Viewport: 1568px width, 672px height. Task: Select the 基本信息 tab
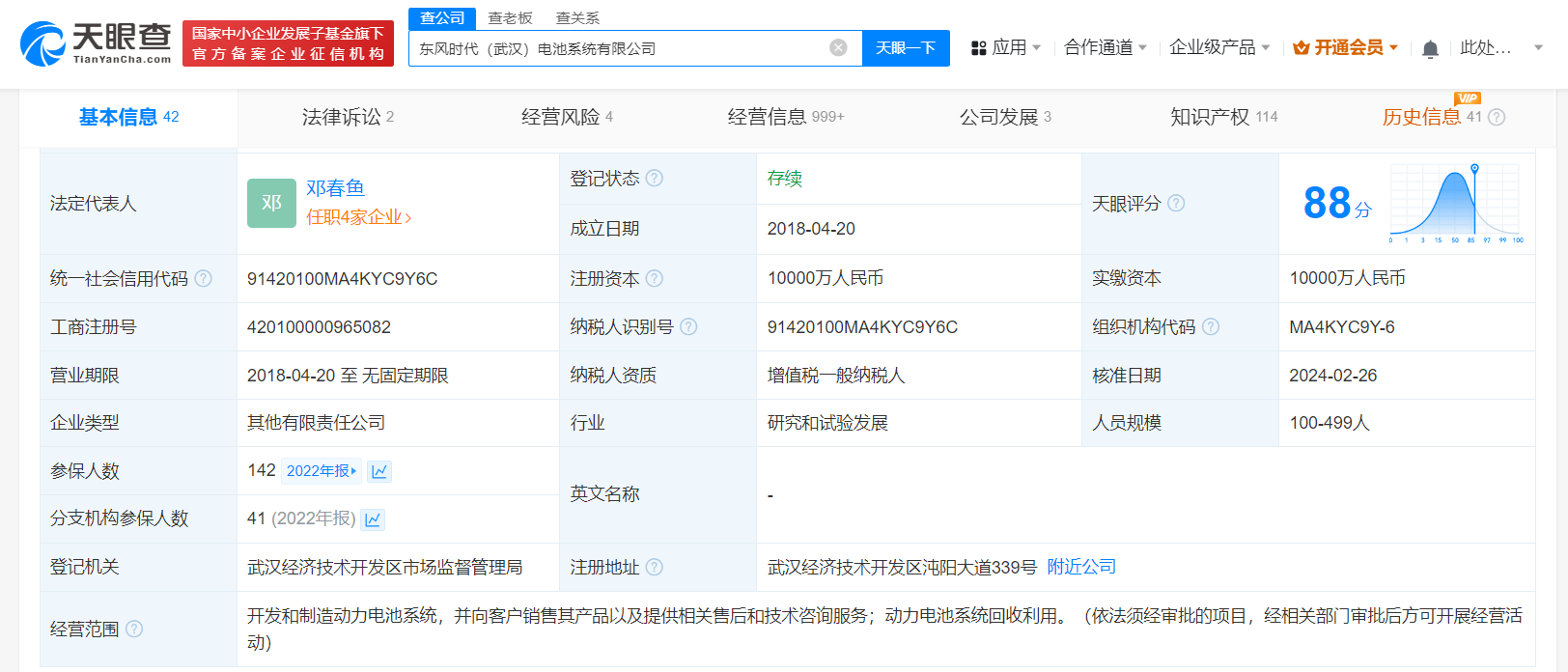[128, 118]
